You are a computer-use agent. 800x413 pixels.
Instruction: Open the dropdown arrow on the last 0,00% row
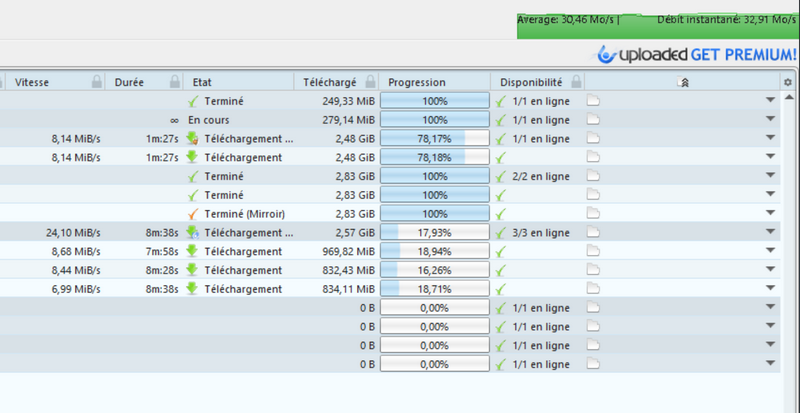770,363
